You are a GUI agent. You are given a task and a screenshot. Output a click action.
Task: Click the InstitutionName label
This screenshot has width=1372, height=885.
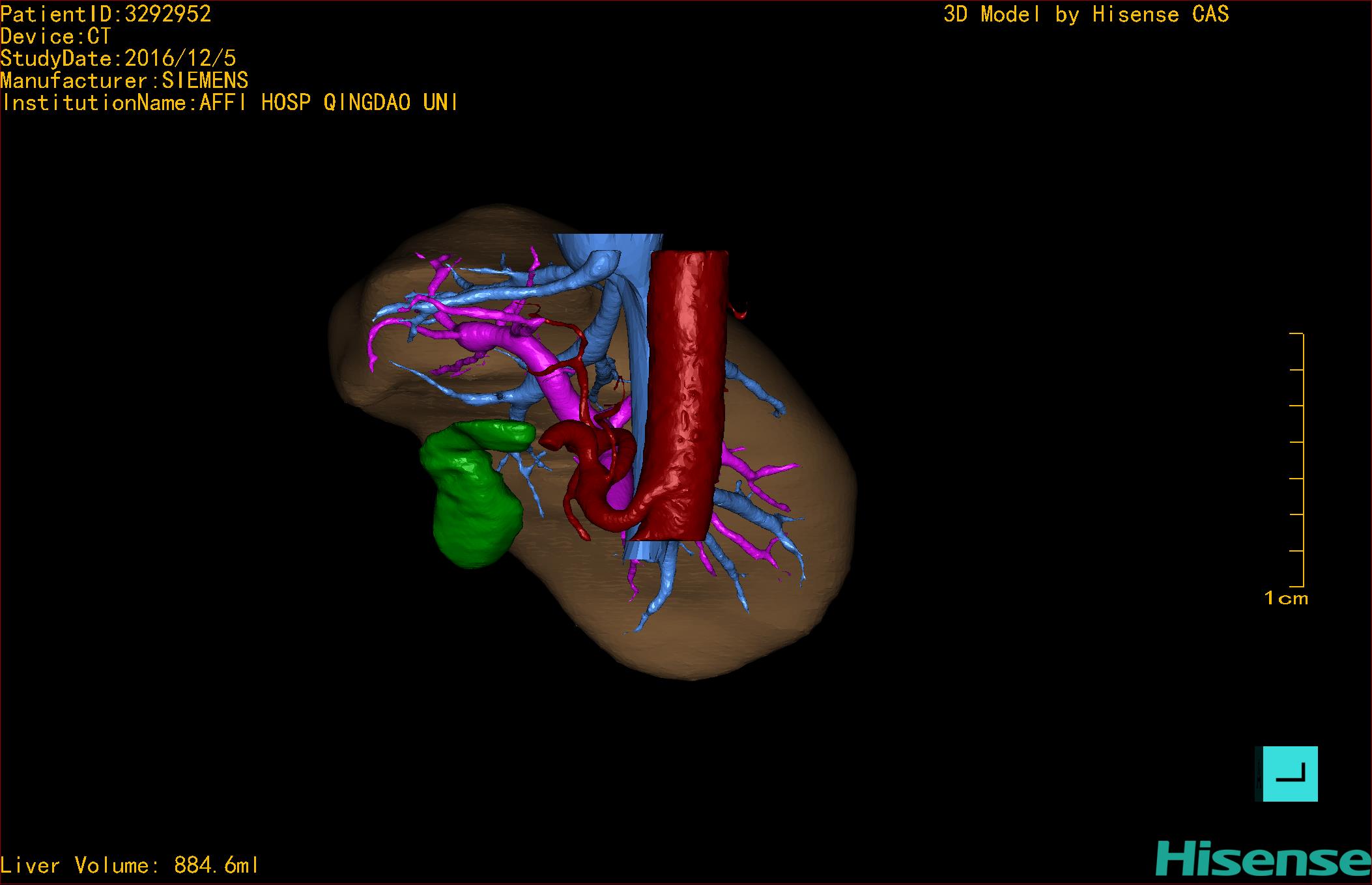tap(229, 103)
